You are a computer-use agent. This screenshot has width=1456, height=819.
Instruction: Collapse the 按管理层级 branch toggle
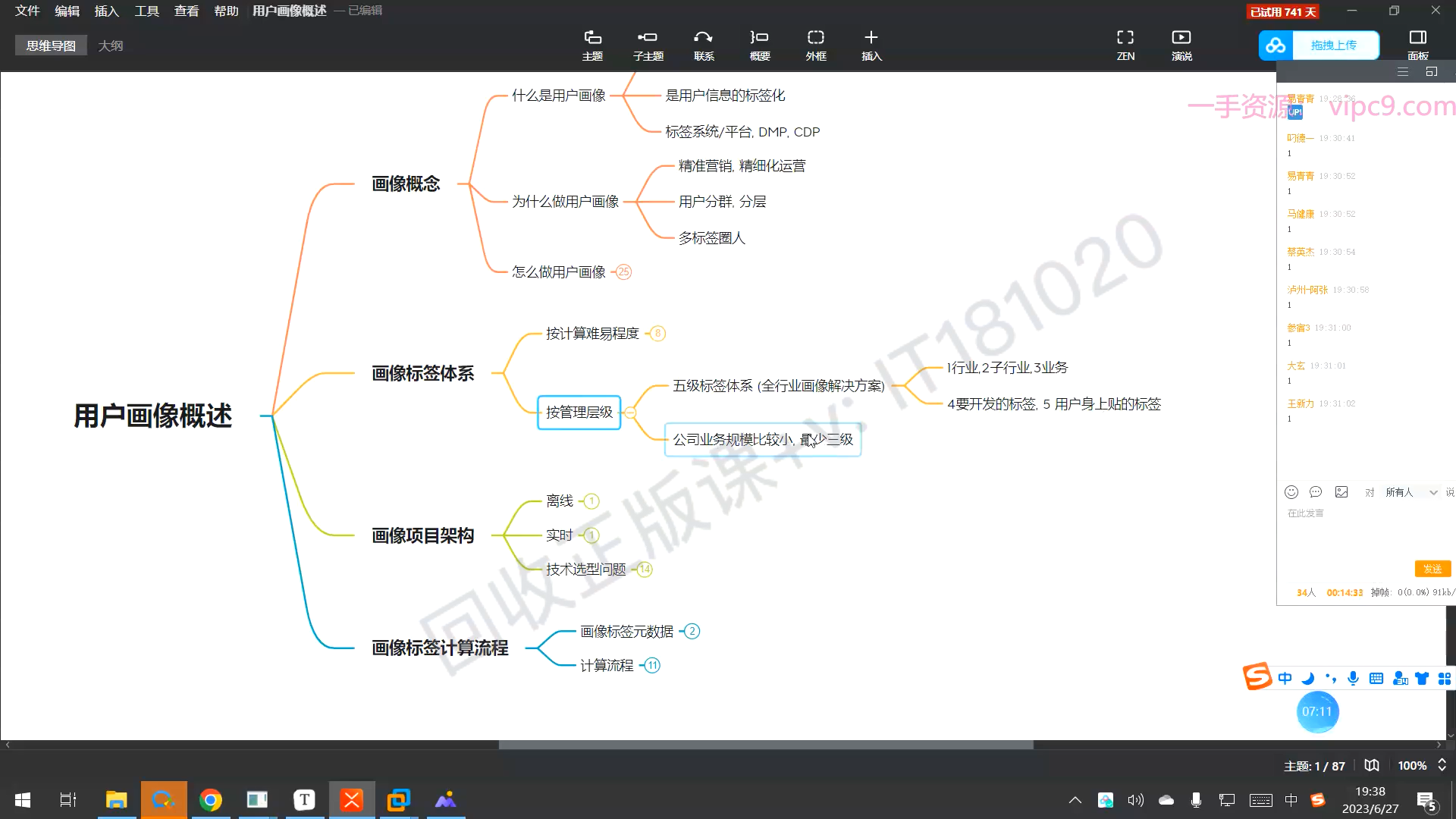(x=630, y=413)
